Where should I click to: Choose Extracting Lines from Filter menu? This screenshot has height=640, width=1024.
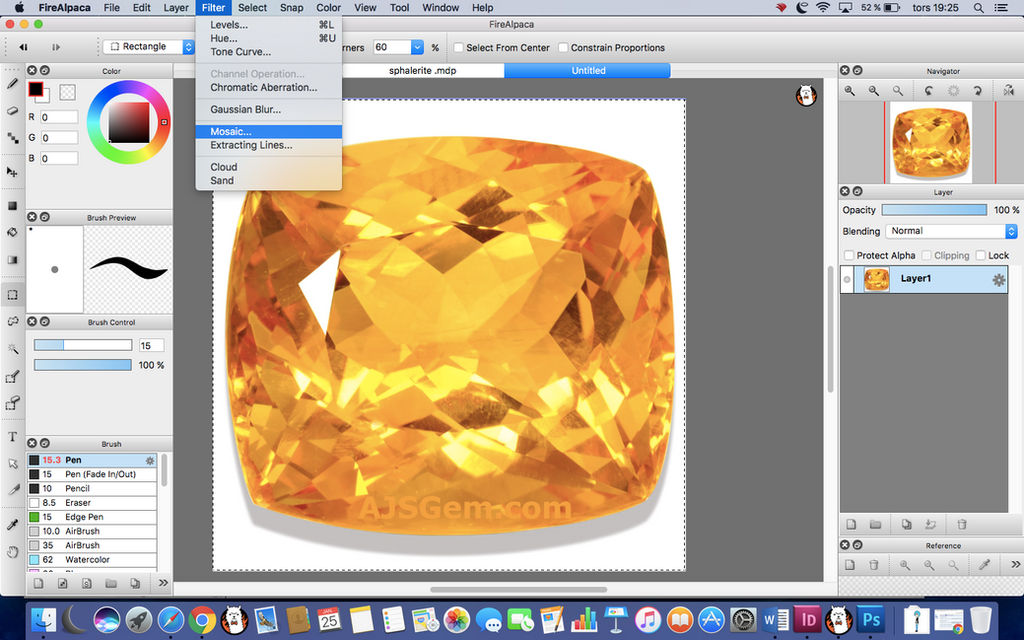pyautogui.click(x=268, y=145)
